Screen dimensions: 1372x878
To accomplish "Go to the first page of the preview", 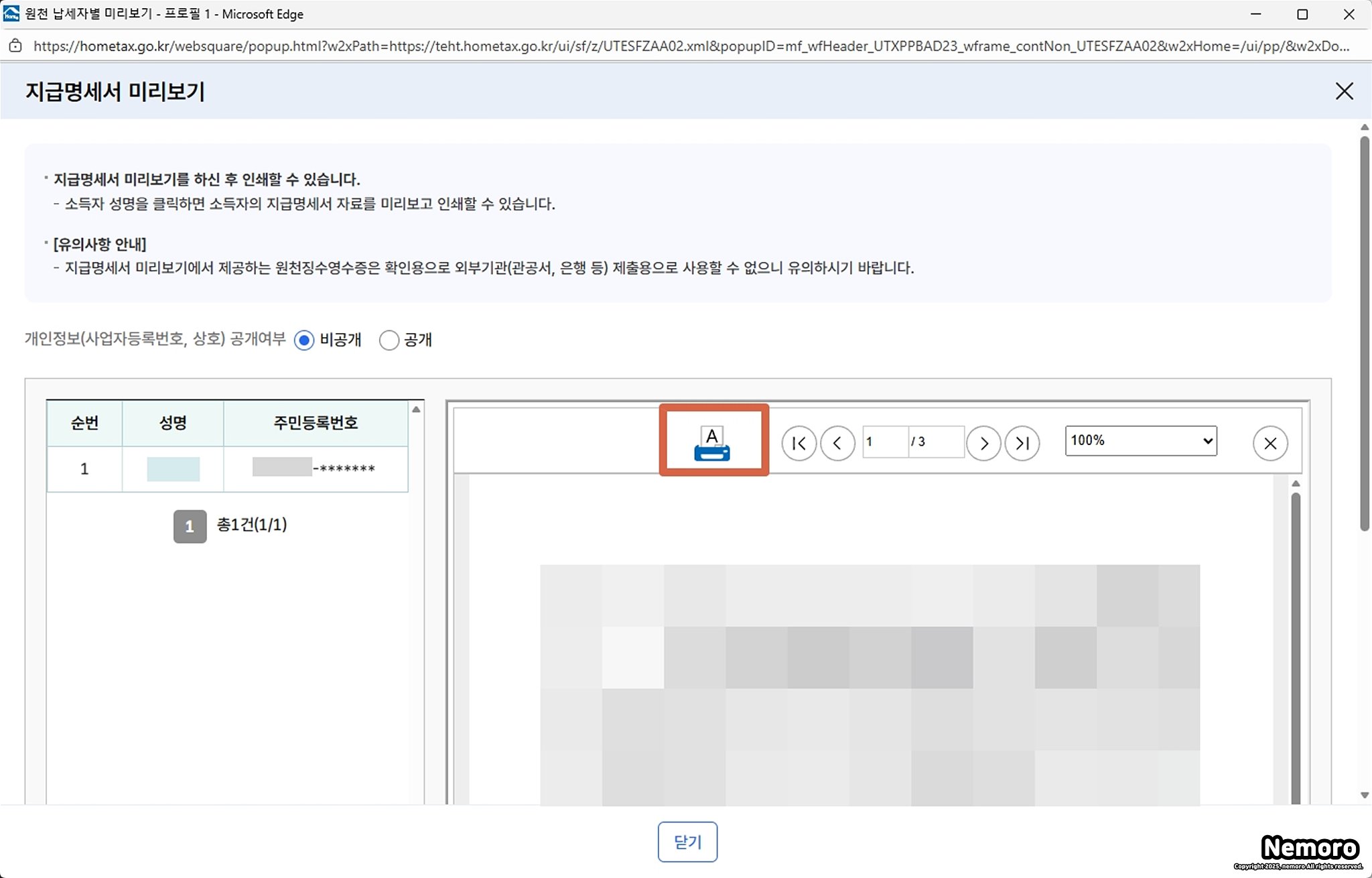I will pos(799,443).
